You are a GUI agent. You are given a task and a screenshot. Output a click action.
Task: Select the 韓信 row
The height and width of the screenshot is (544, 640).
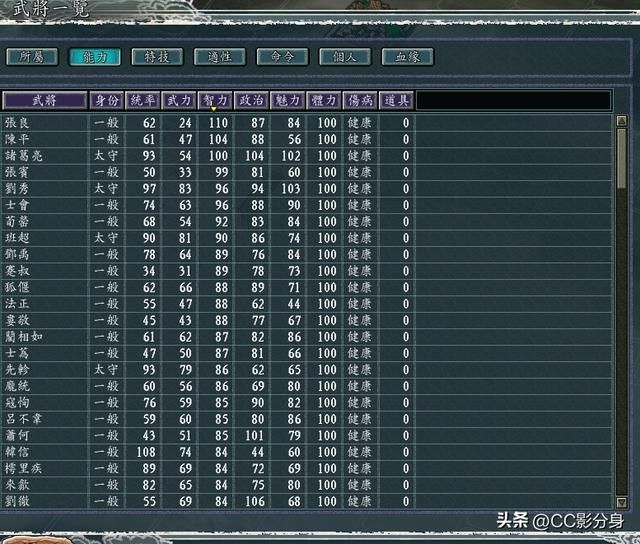tap(306, 452)
